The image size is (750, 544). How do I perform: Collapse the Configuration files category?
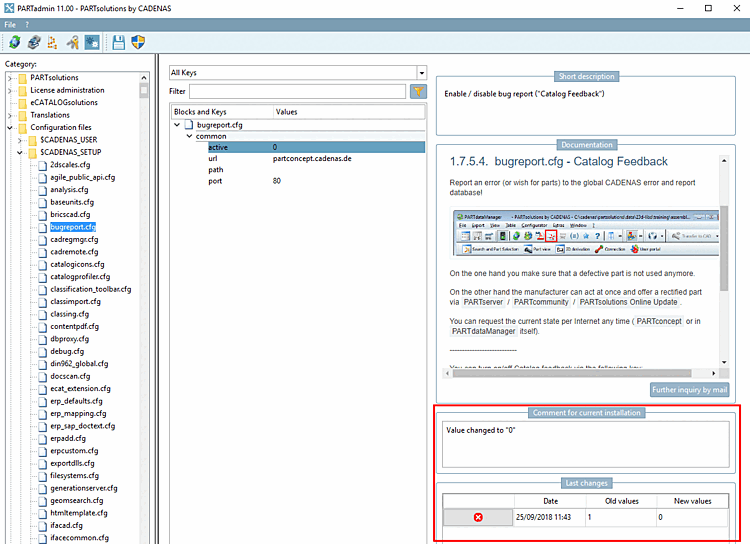tap(10, 127)
